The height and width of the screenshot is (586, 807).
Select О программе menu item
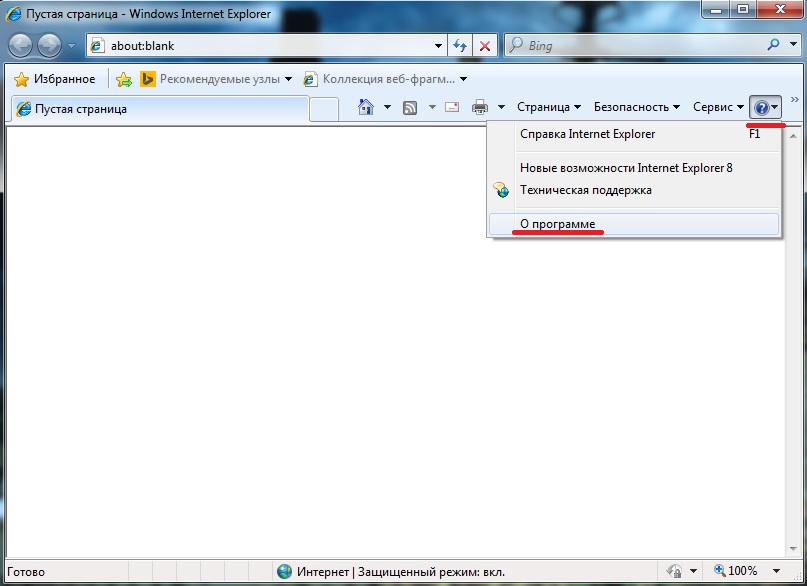point(634,224)
